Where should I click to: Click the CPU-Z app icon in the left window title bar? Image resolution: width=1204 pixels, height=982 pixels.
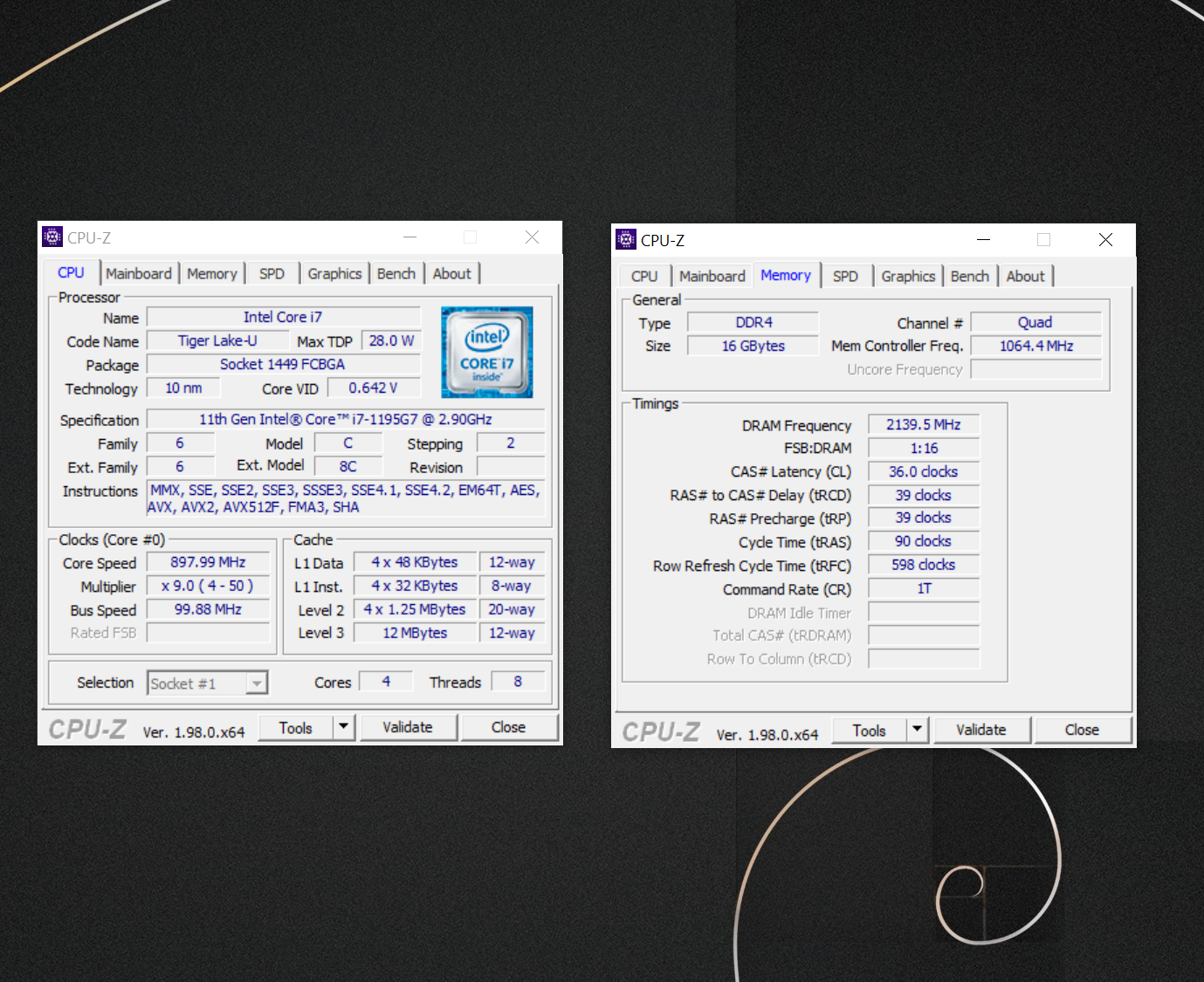tap(52, 237)
